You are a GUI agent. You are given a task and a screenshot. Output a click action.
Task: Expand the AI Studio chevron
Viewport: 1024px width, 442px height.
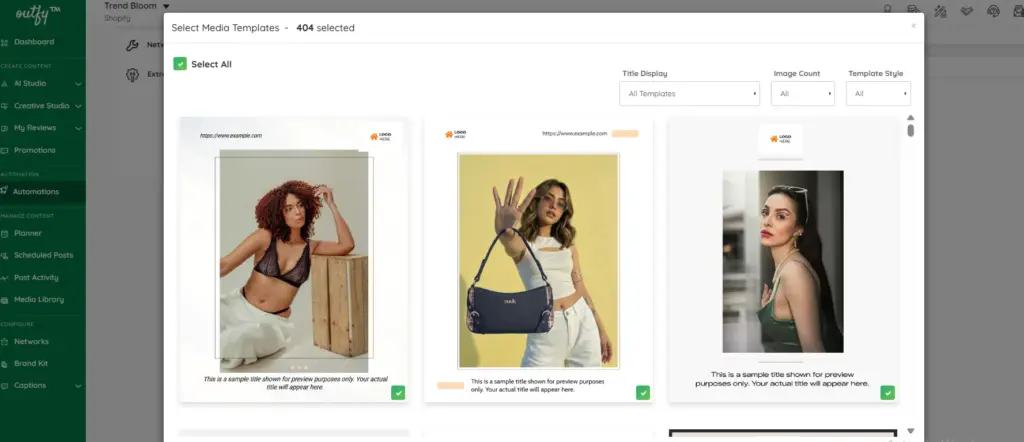(78, 84)
